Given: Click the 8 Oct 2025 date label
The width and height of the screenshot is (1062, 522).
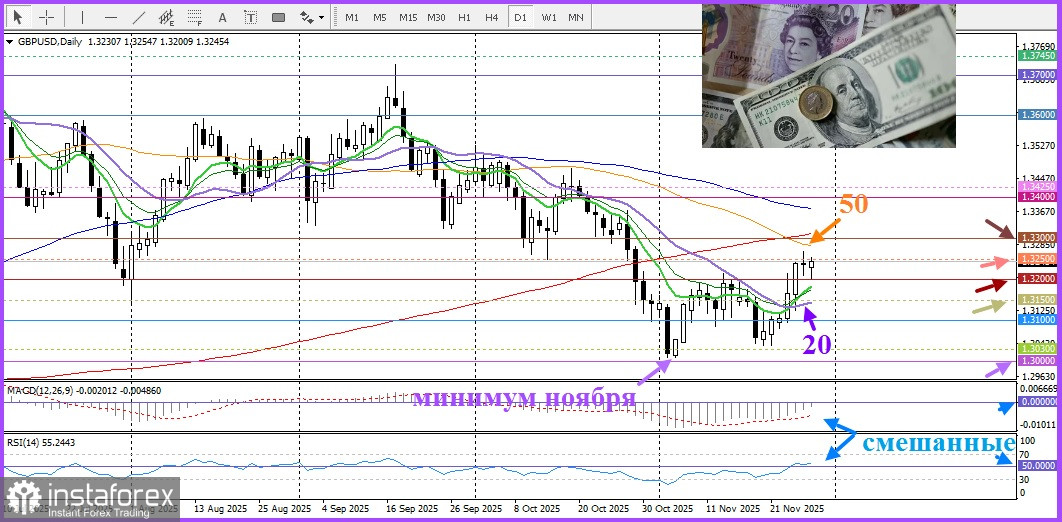Looking at the screenshot, I should pyautogui.click(x=538, y=508).
